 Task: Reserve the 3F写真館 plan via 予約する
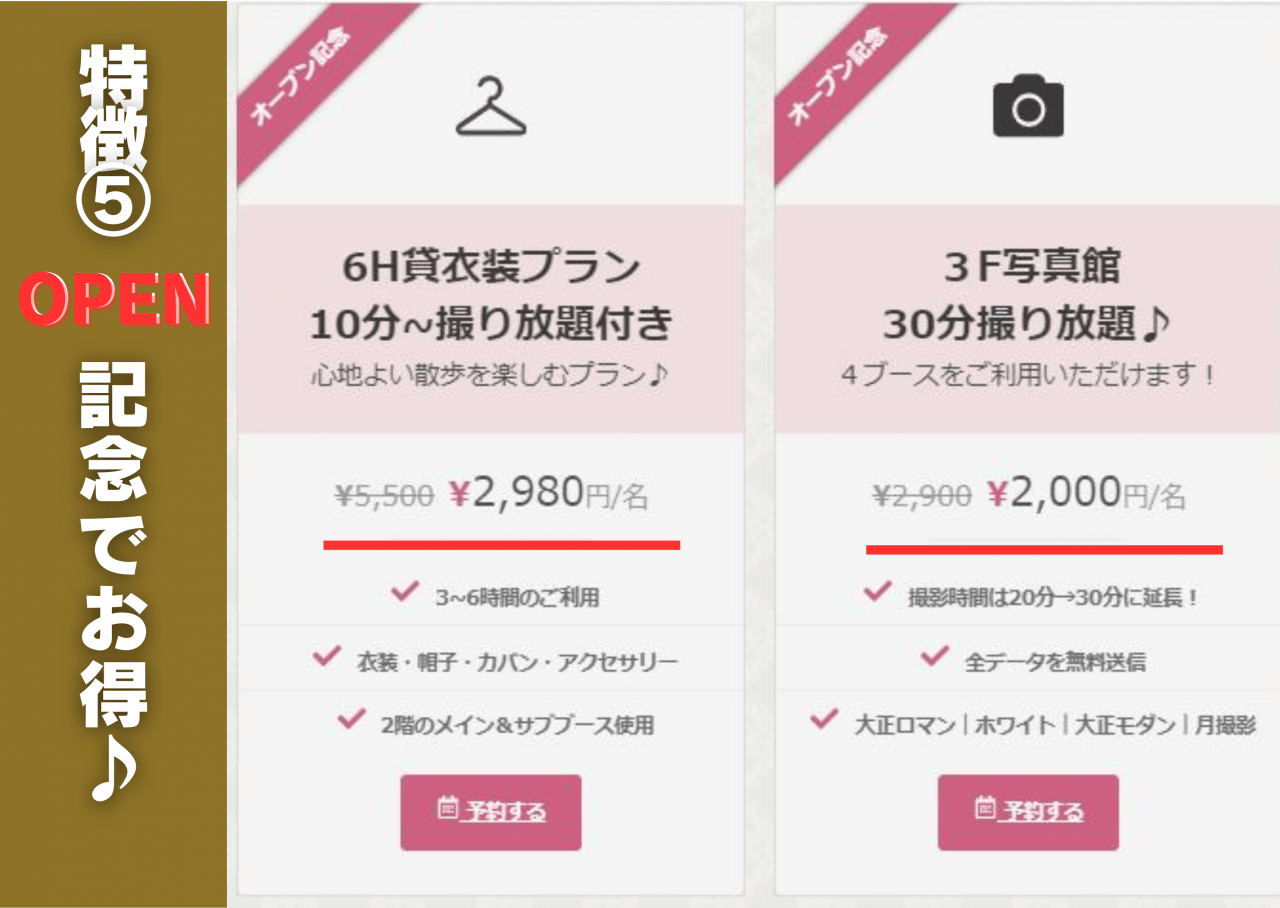click(x=1028, y=812)
